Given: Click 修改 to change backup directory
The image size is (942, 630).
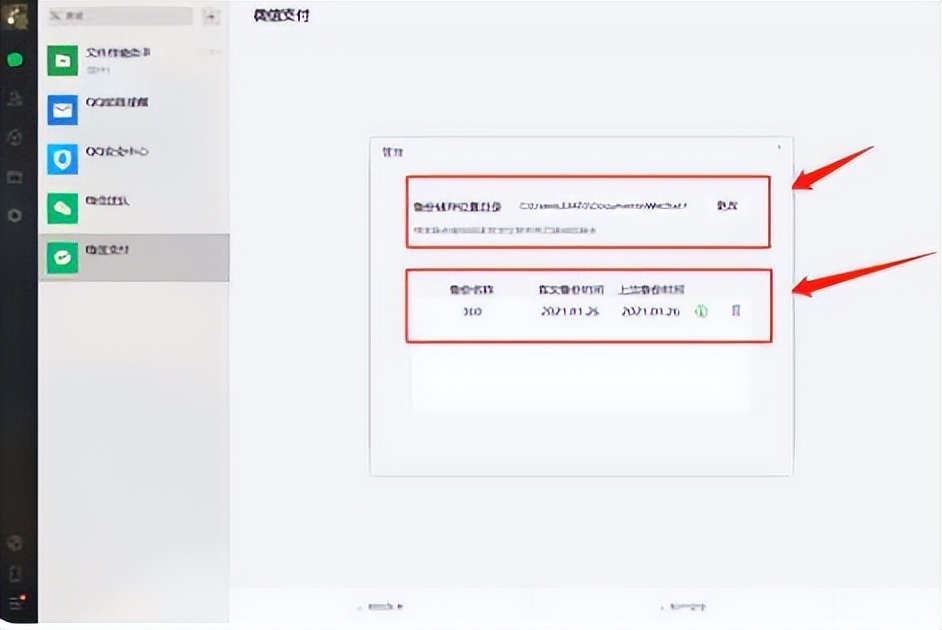Looking at the screenshot, I should pyautogui.click(x=728, y=203).
